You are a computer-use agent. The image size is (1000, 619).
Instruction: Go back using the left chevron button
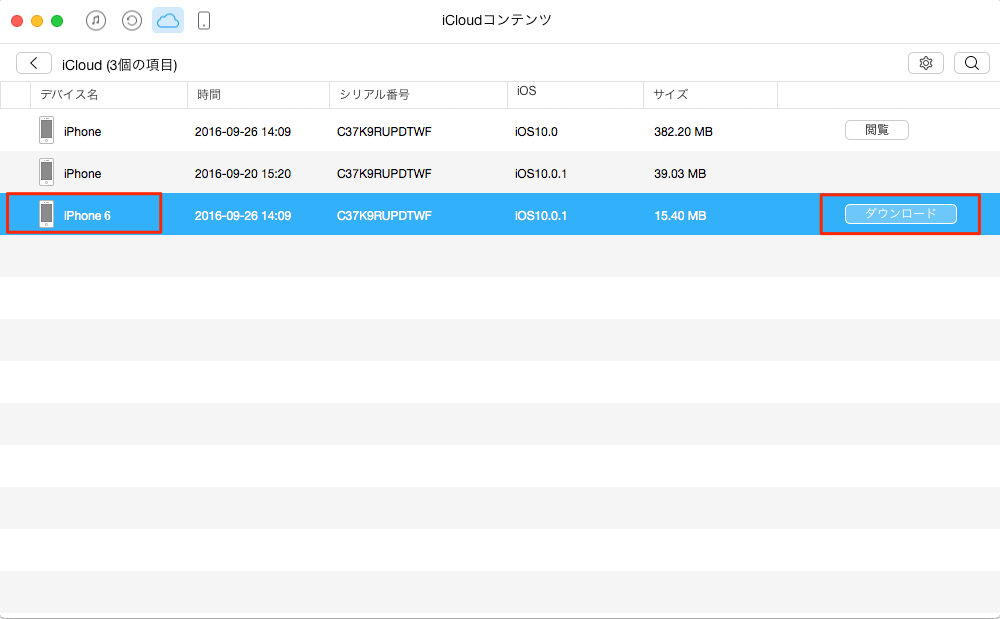pyautogui.click(x=34, y=63)
